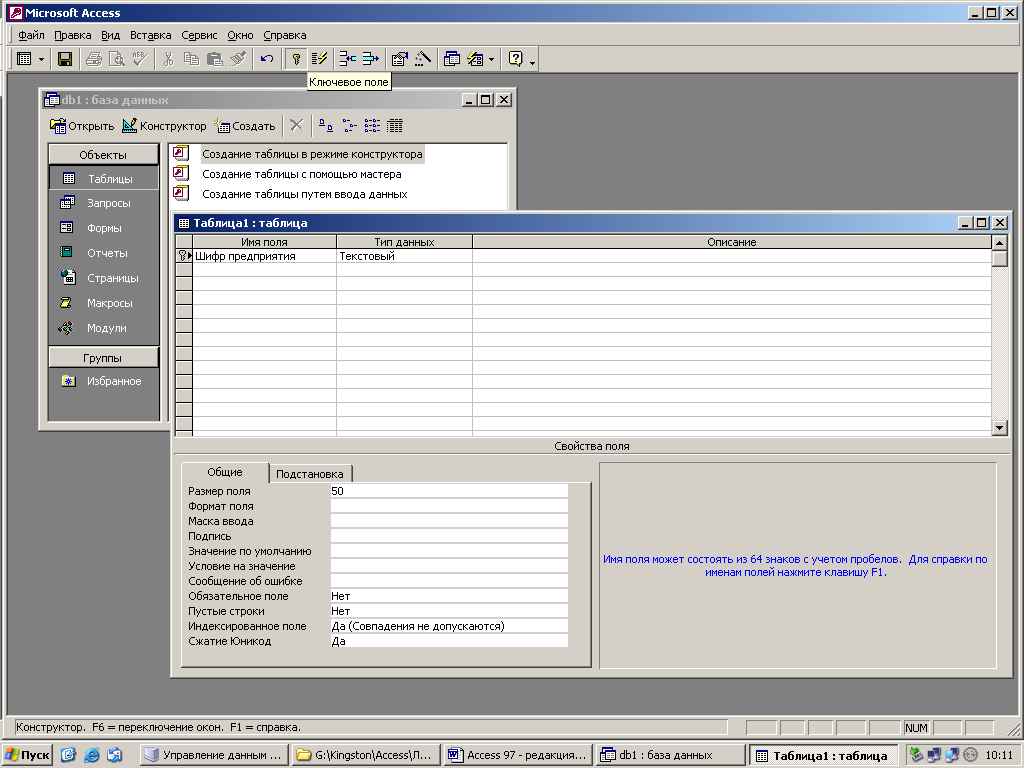Image resolution: width=1024 pixels, height=768 pixels.
Task: Click the Undo arrow icon
Action: [266, 59]
